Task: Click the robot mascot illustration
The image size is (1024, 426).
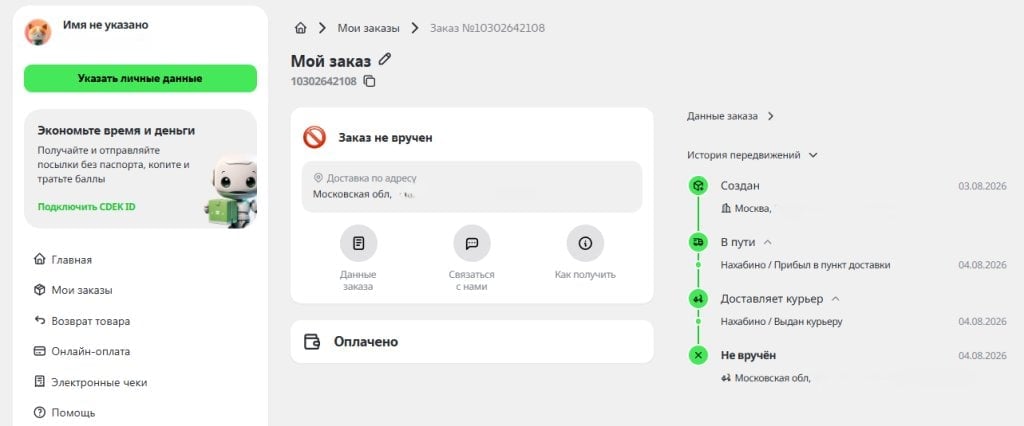Action: coord(230,191)
